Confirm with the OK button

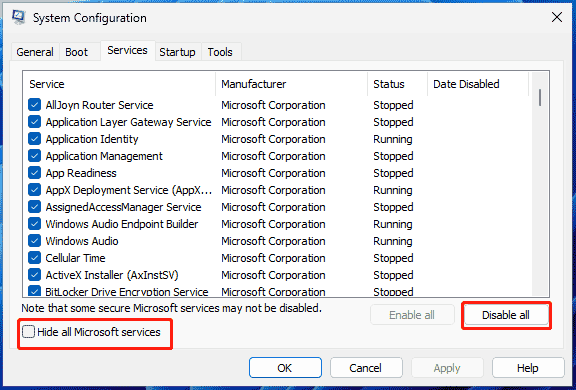pos(285,368)
